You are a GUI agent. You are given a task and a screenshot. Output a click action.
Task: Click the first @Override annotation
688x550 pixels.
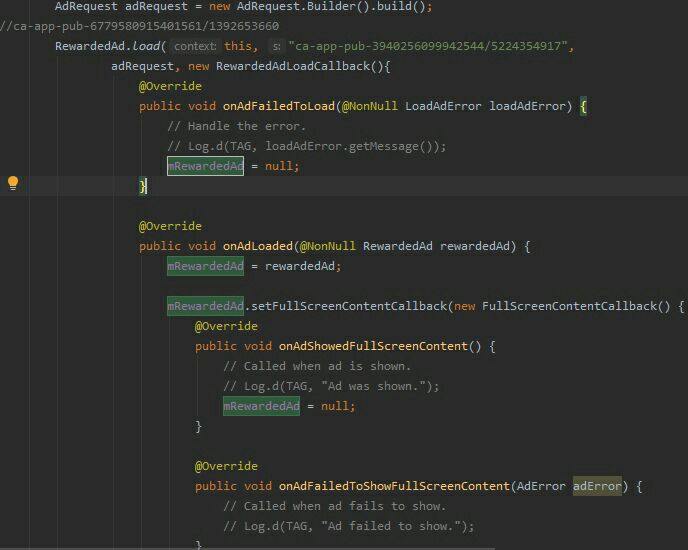tap(170, 86)
